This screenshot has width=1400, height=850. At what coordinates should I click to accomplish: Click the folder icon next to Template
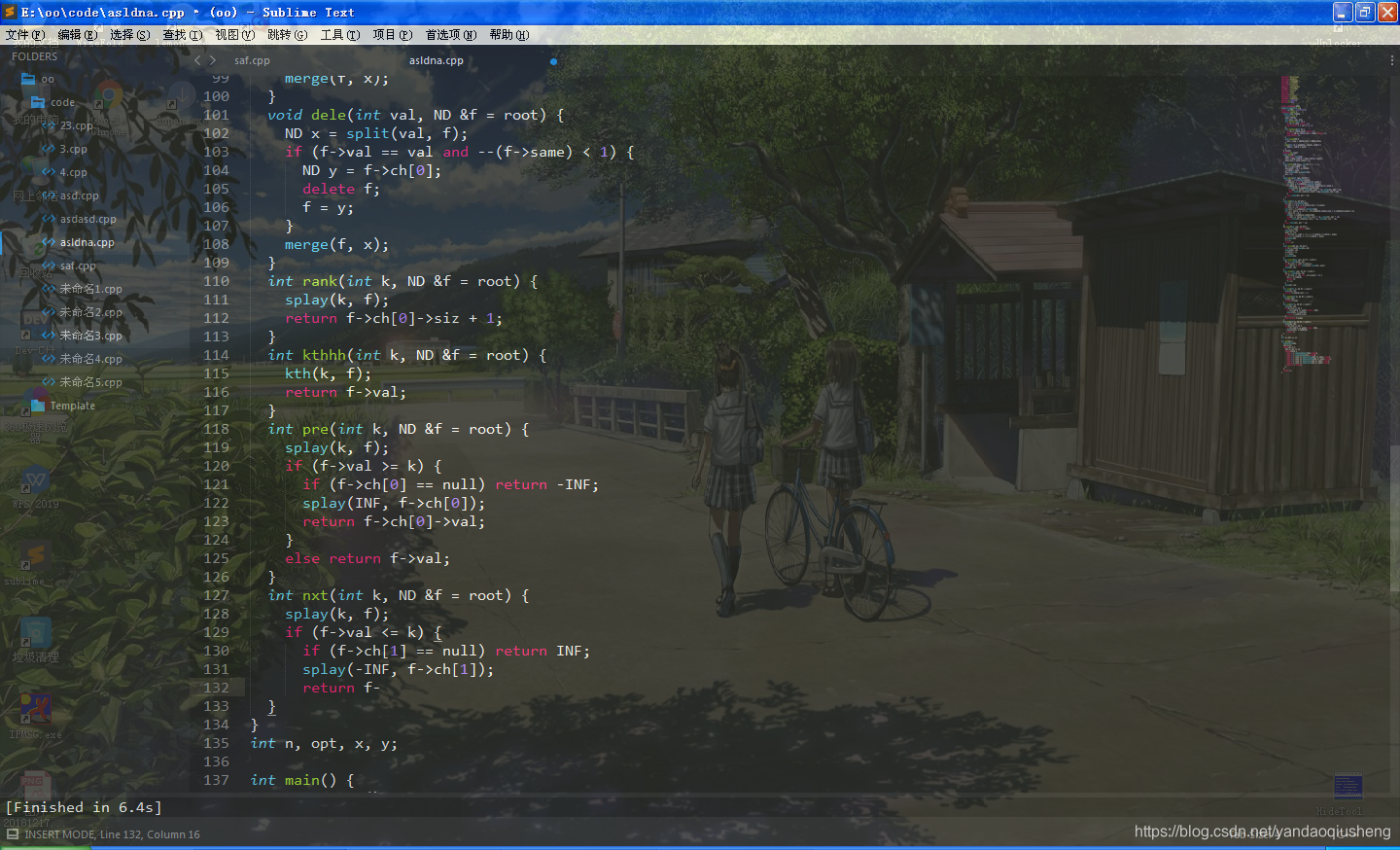[x=38, y=406]
